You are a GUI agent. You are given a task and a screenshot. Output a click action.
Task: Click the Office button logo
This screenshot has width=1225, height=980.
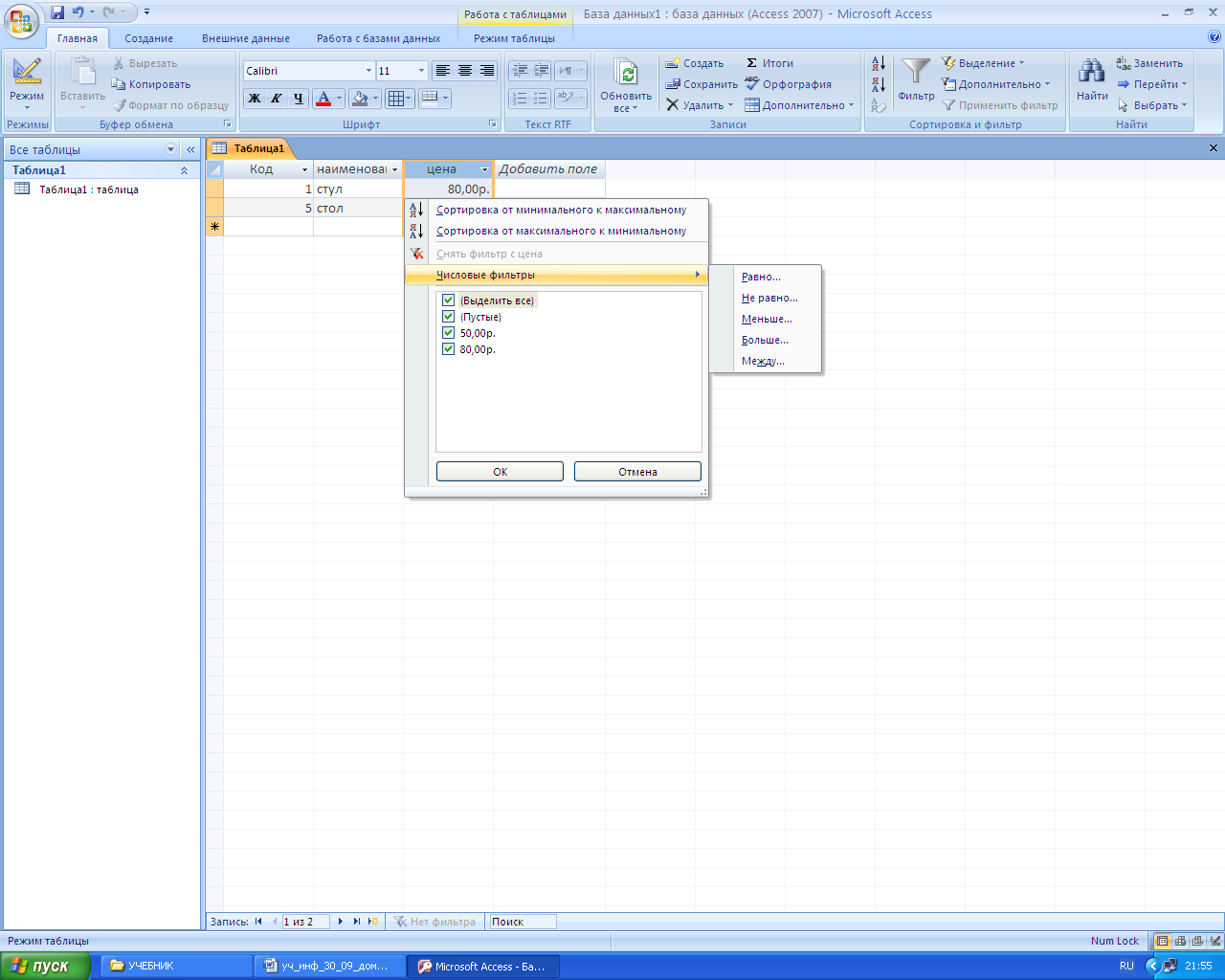(x=21, y=19)
